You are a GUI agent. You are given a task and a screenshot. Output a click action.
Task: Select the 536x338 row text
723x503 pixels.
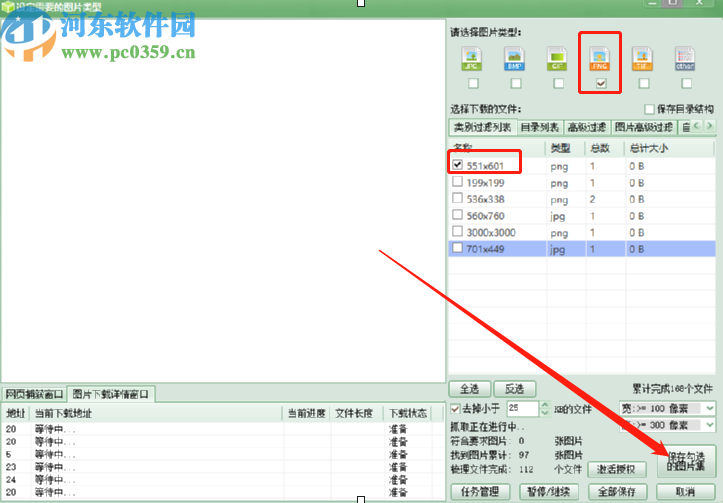[486, 200]
